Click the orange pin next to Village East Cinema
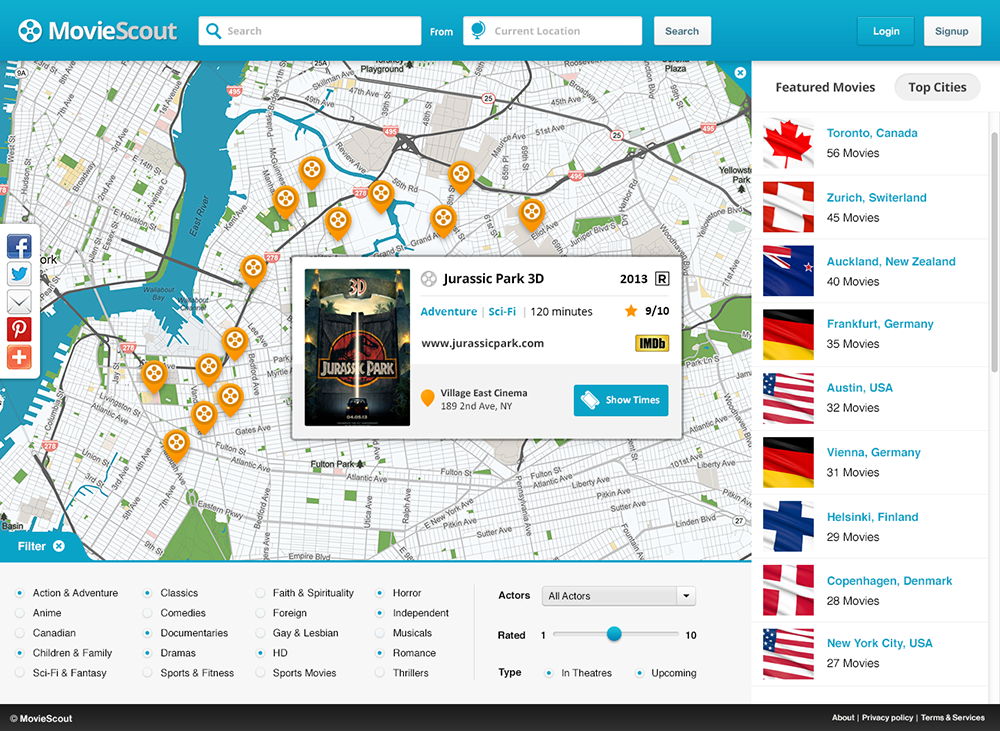Screen dimensions: 1000x731 tap(428, 398)
